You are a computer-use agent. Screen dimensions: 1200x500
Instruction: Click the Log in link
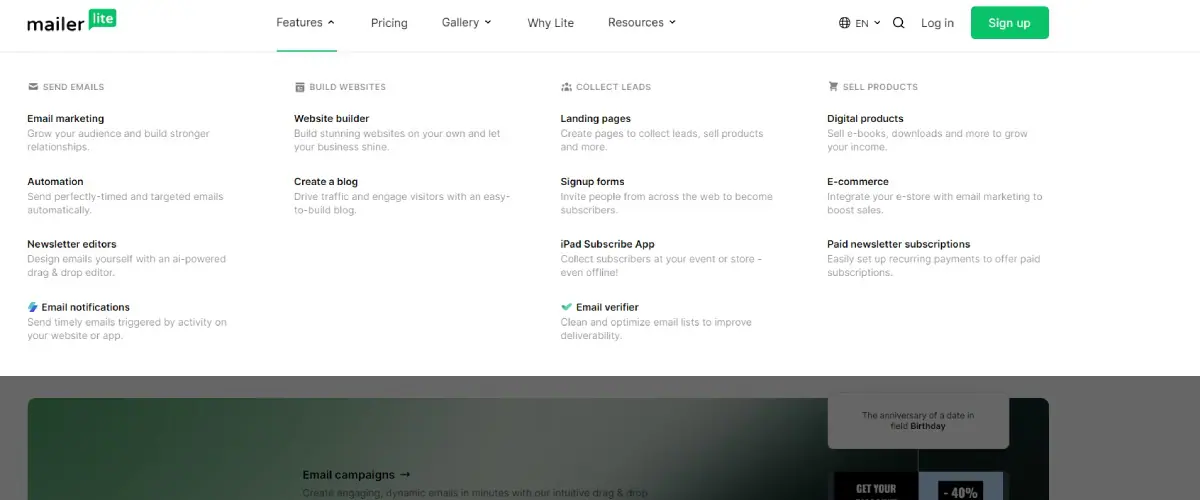[937, 23]
